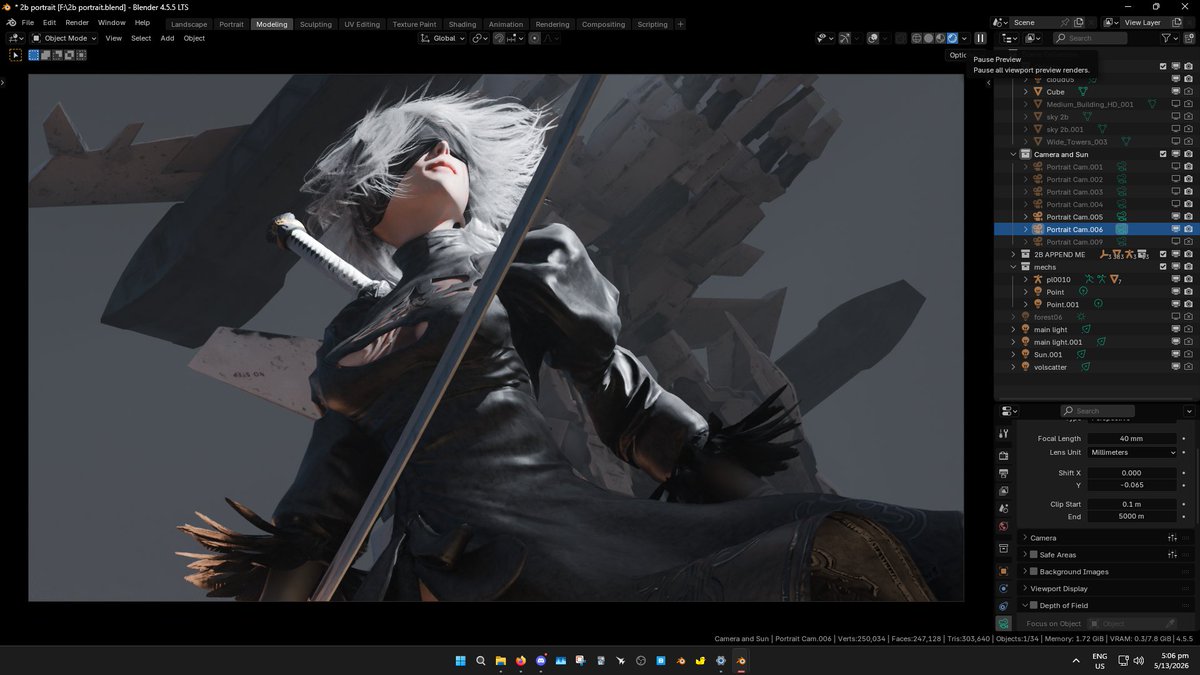
Task: Click the ENG US language indicator
Action: 1100,661
